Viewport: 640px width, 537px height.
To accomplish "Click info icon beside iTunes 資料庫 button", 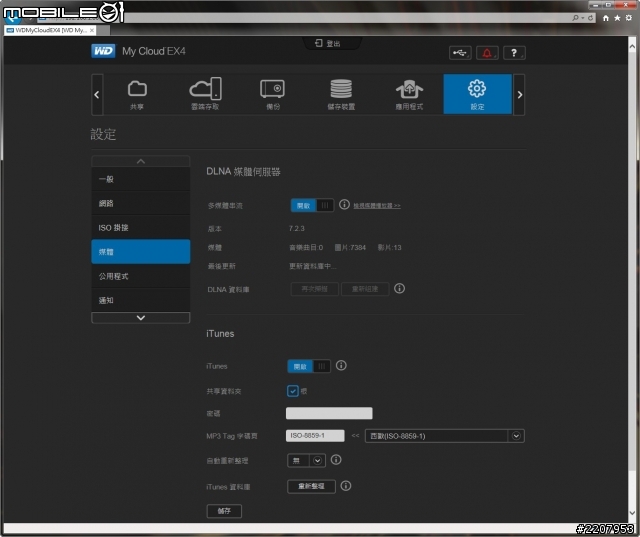I will (x=345, y=486).
